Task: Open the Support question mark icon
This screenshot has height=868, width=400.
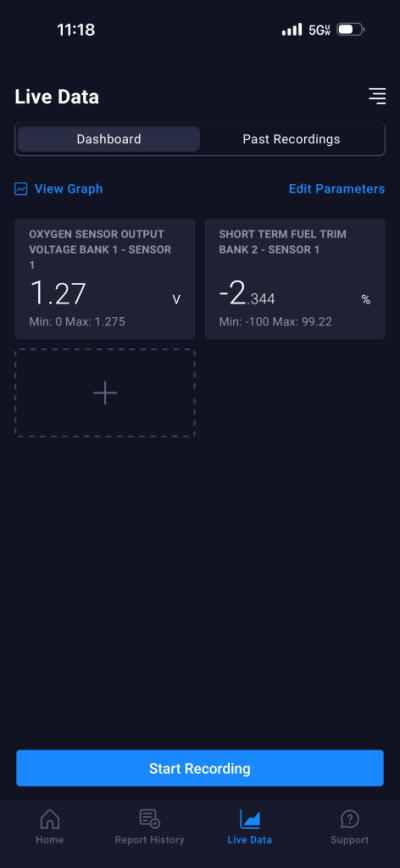Action: (x=350, y=819)
